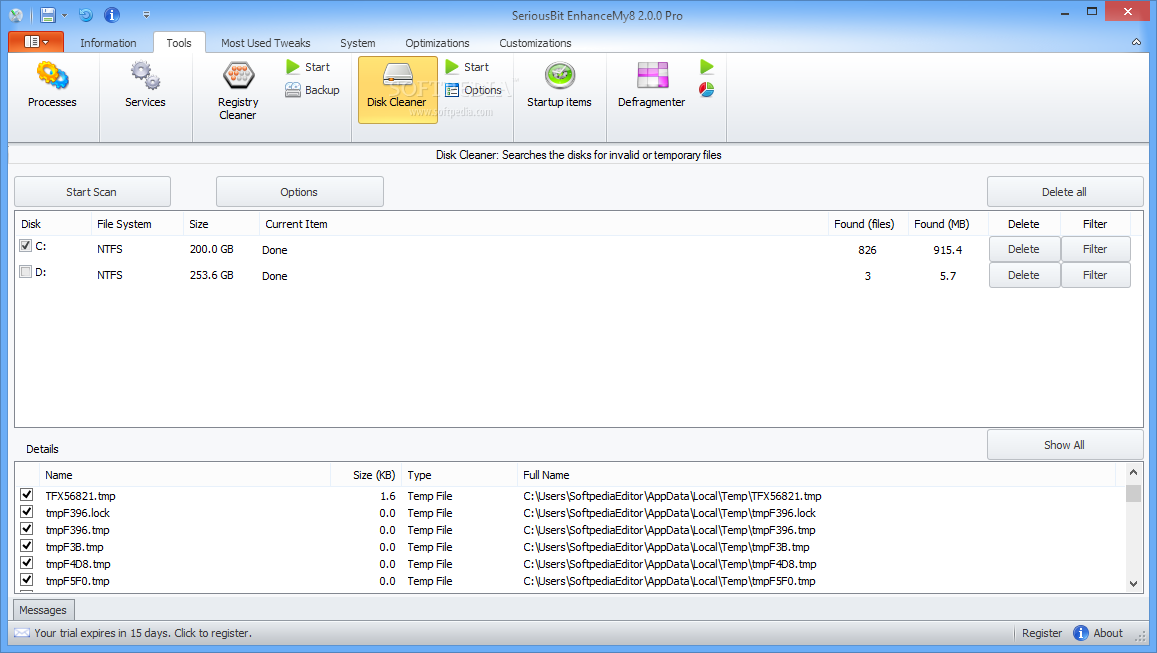Click the Options button below the ribbon
The image size is (1157, 653).
[300, 192]
